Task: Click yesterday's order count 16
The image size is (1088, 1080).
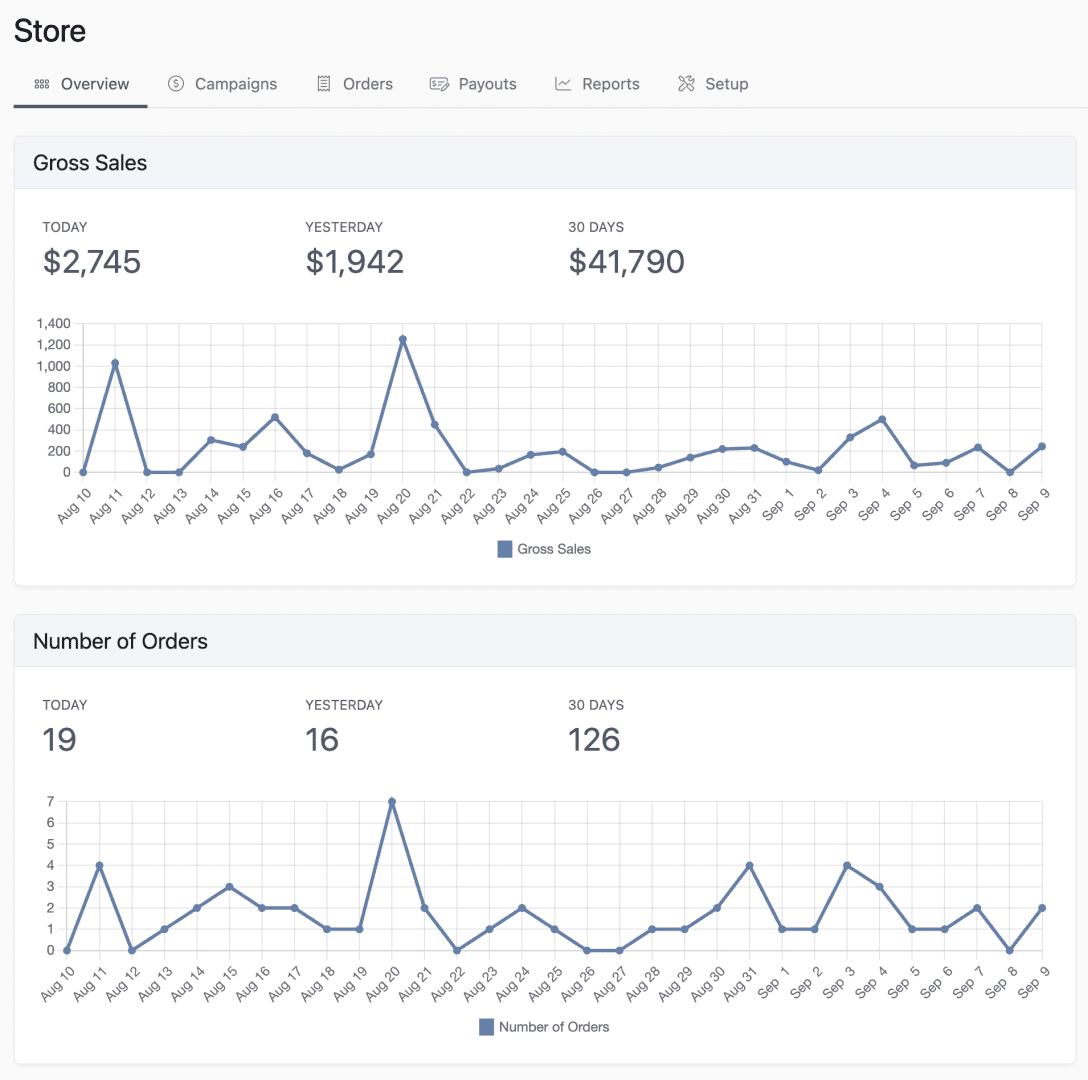Action: 322,740
